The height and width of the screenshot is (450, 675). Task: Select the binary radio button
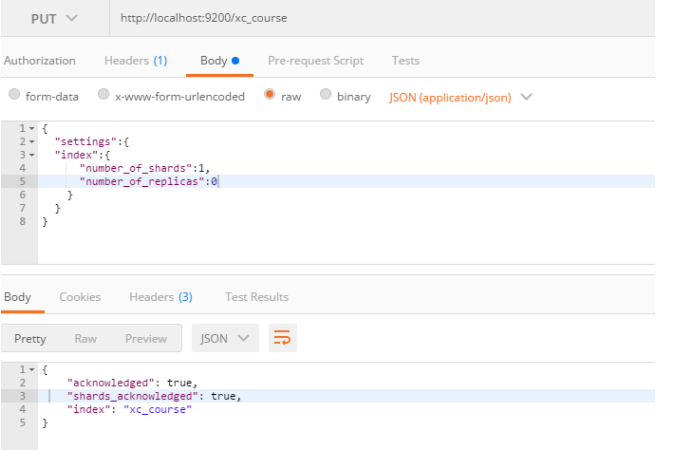click(x=325, y=94)
